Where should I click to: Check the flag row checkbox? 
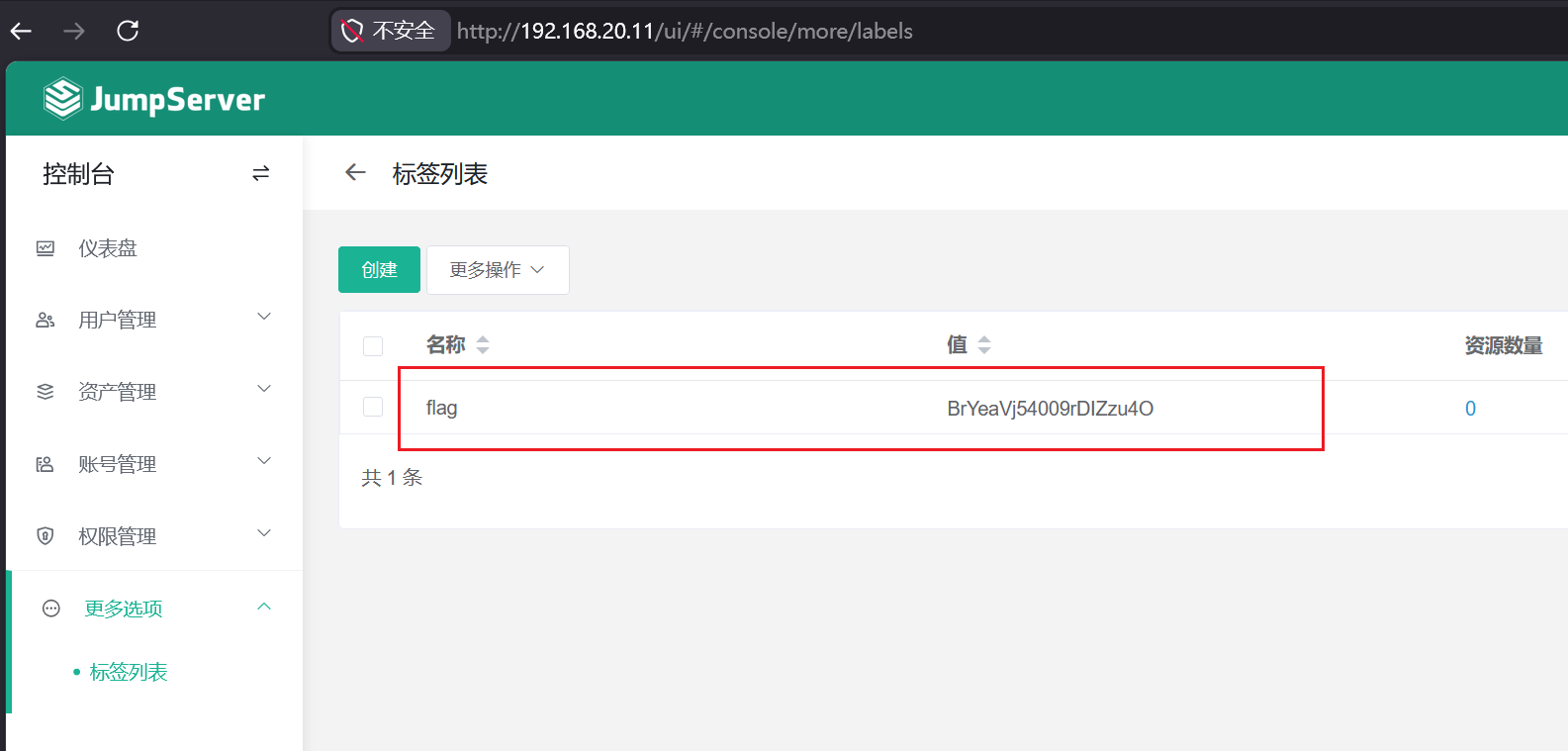373,407
